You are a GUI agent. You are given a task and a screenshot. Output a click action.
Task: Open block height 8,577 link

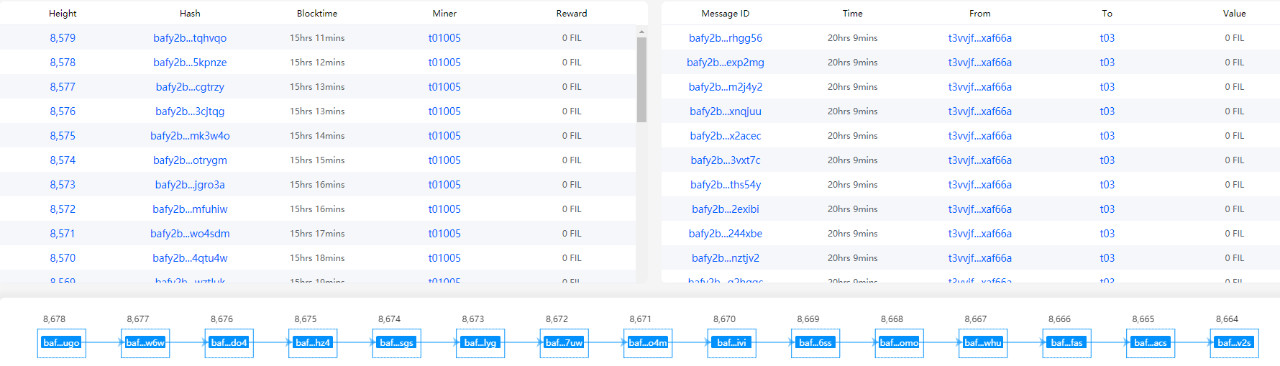pos(62,87)
